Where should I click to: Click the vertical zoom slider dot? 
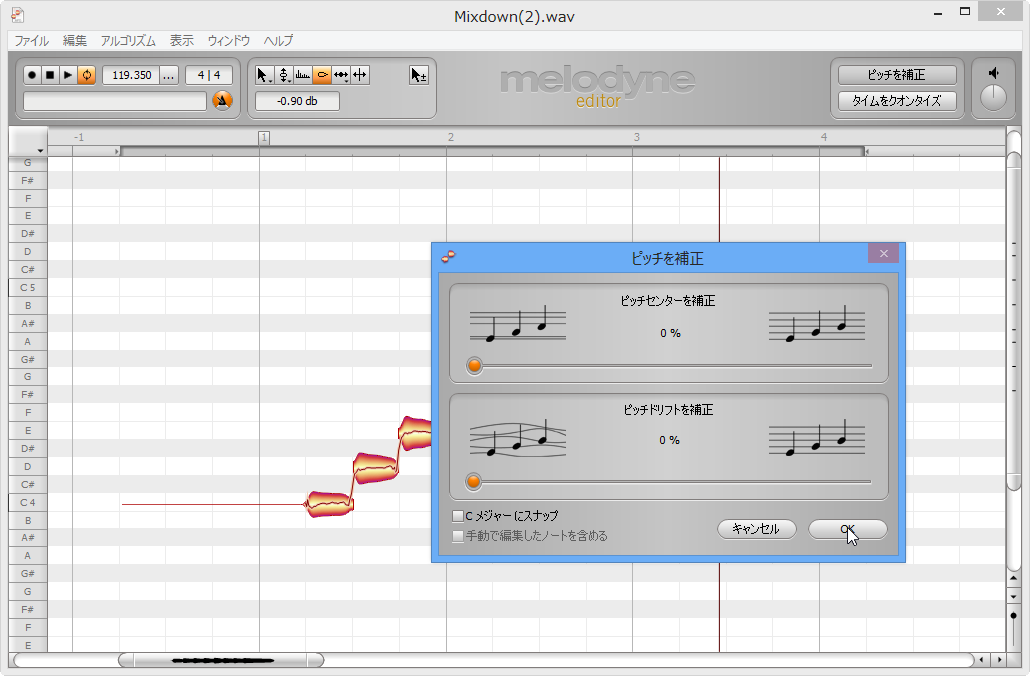pyautogui.click(x=1014, y=616)
